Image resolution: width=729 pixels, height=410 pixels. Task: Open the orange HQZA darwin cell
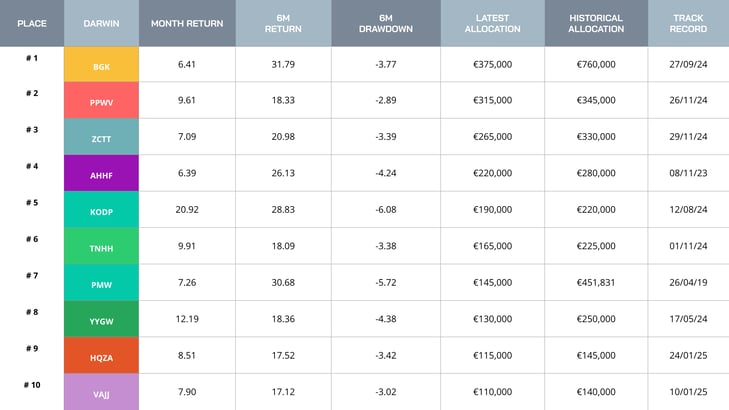[101, 355]
